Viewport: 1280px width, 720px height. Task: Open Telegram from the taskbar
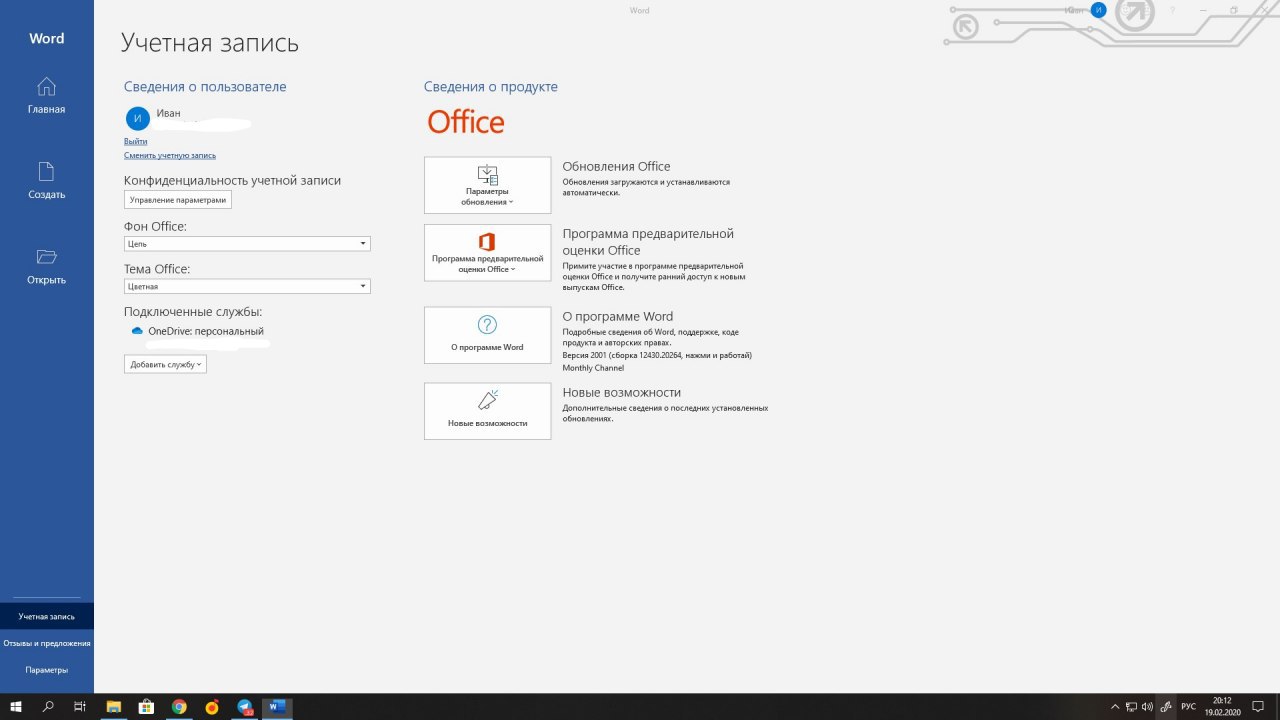tap(245, 707)
